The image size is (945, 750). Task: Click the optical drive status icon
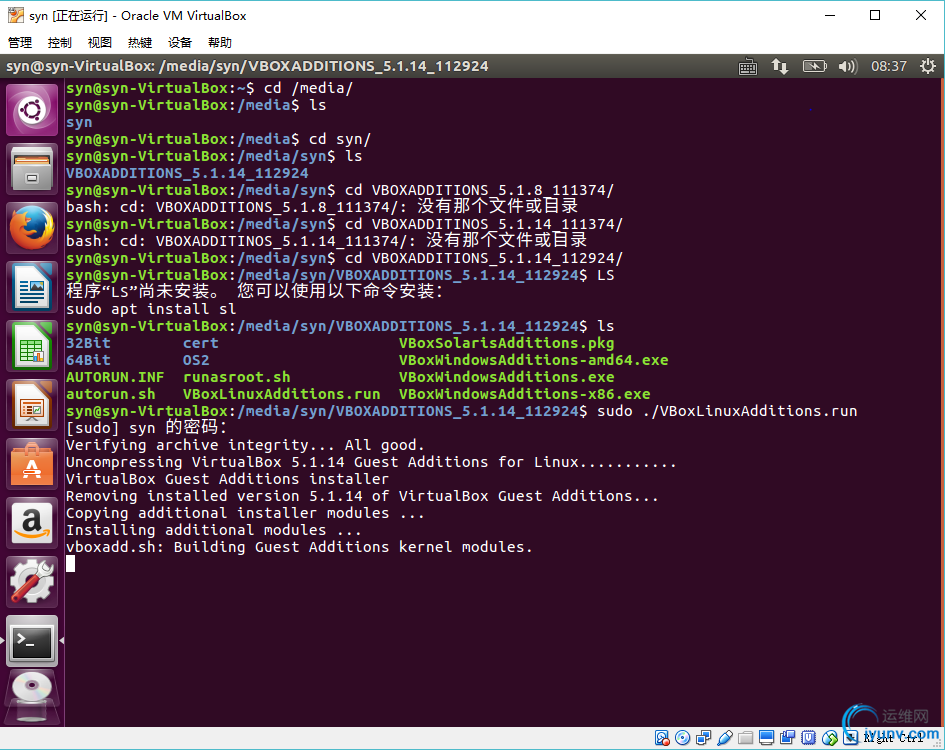(683, 738)
